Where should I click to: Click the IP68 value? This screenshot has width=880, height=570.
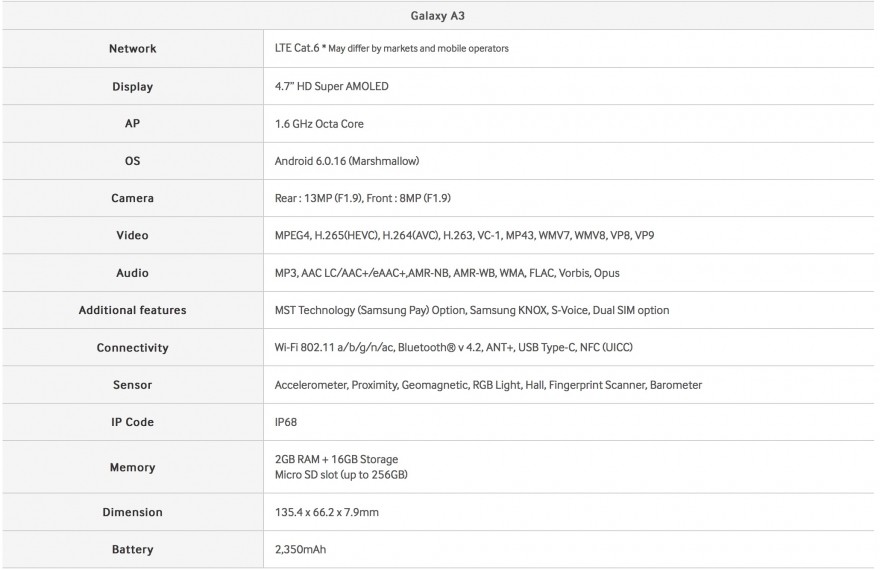(x=286, y=422)
